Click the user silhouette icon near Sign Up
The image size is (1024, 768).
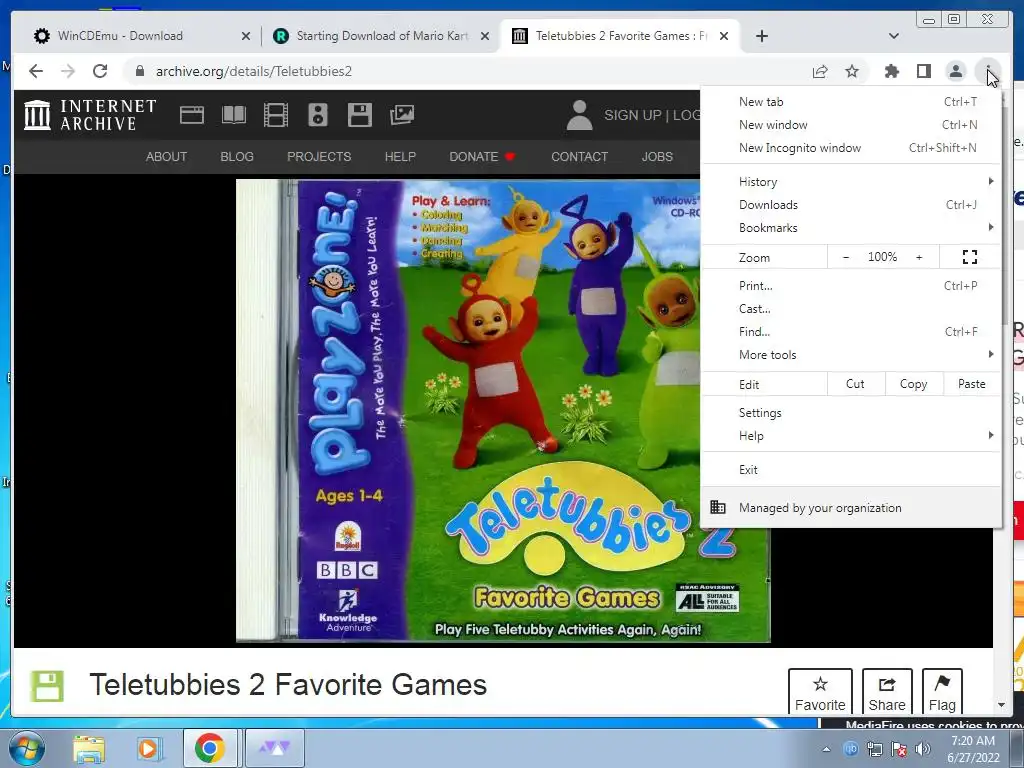579,115
